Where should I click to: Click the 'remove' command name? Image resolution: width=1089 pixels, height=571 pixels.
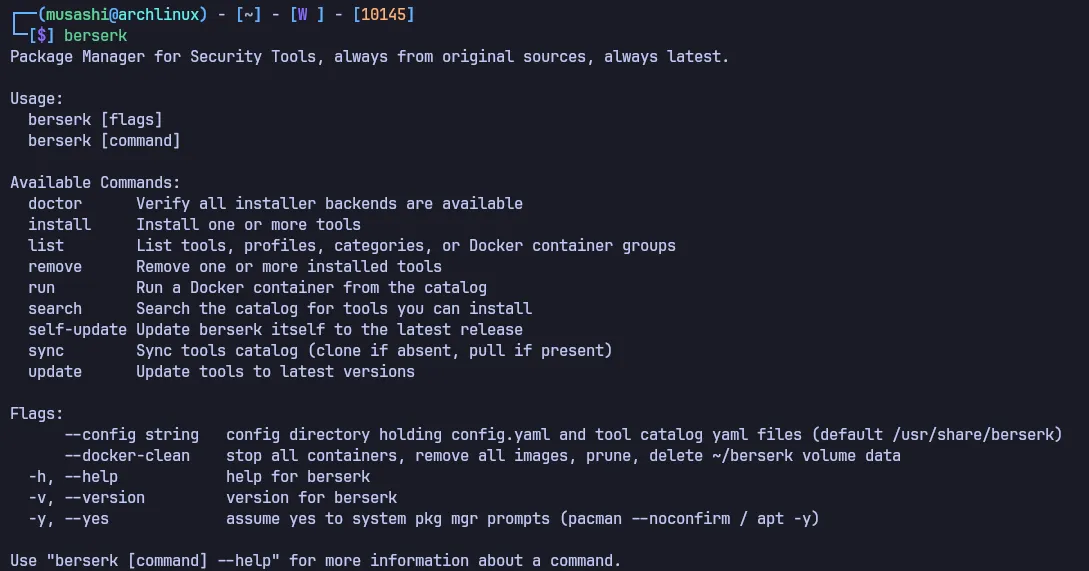[x=55, y=267]
